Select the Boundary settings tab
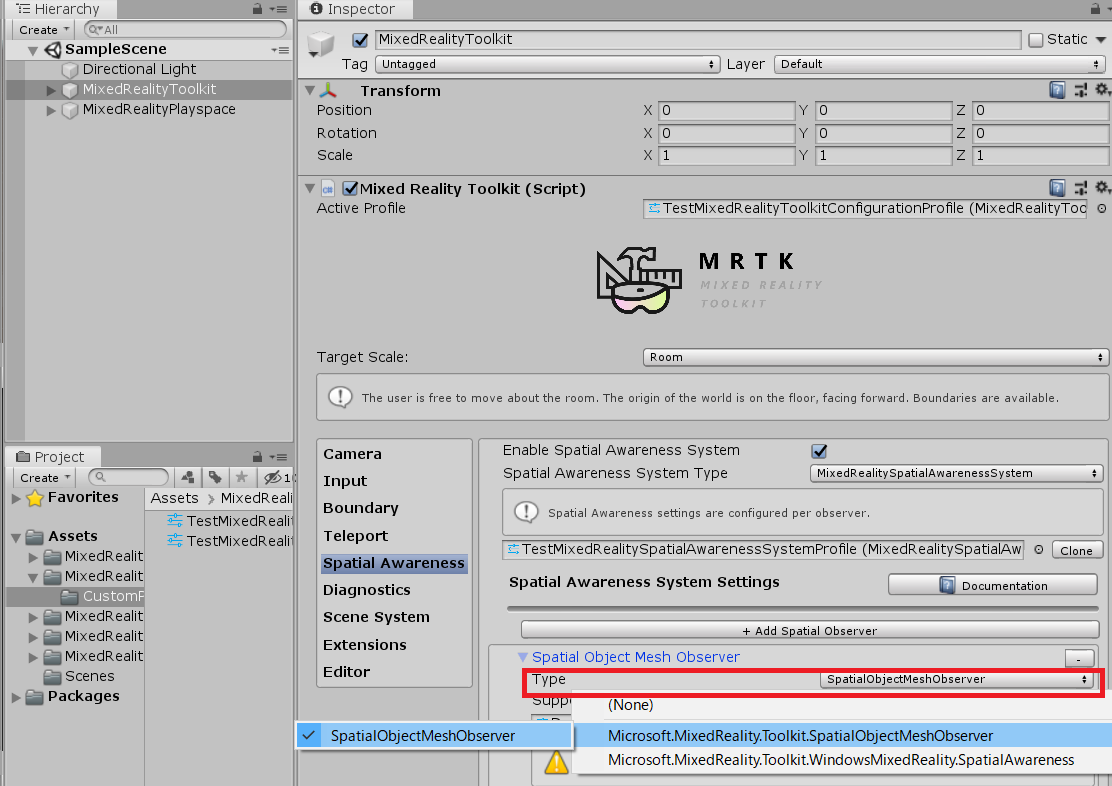This screenshot has width=1112, height=786. point(361,509)
